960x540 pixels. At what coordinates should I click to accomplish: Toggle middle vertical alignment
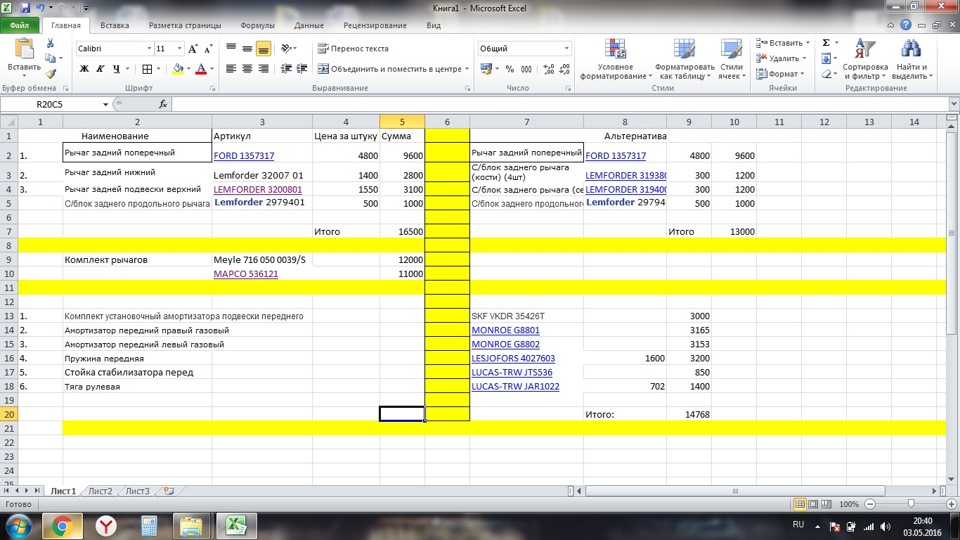pyautogui.click(x=247, y=48)
